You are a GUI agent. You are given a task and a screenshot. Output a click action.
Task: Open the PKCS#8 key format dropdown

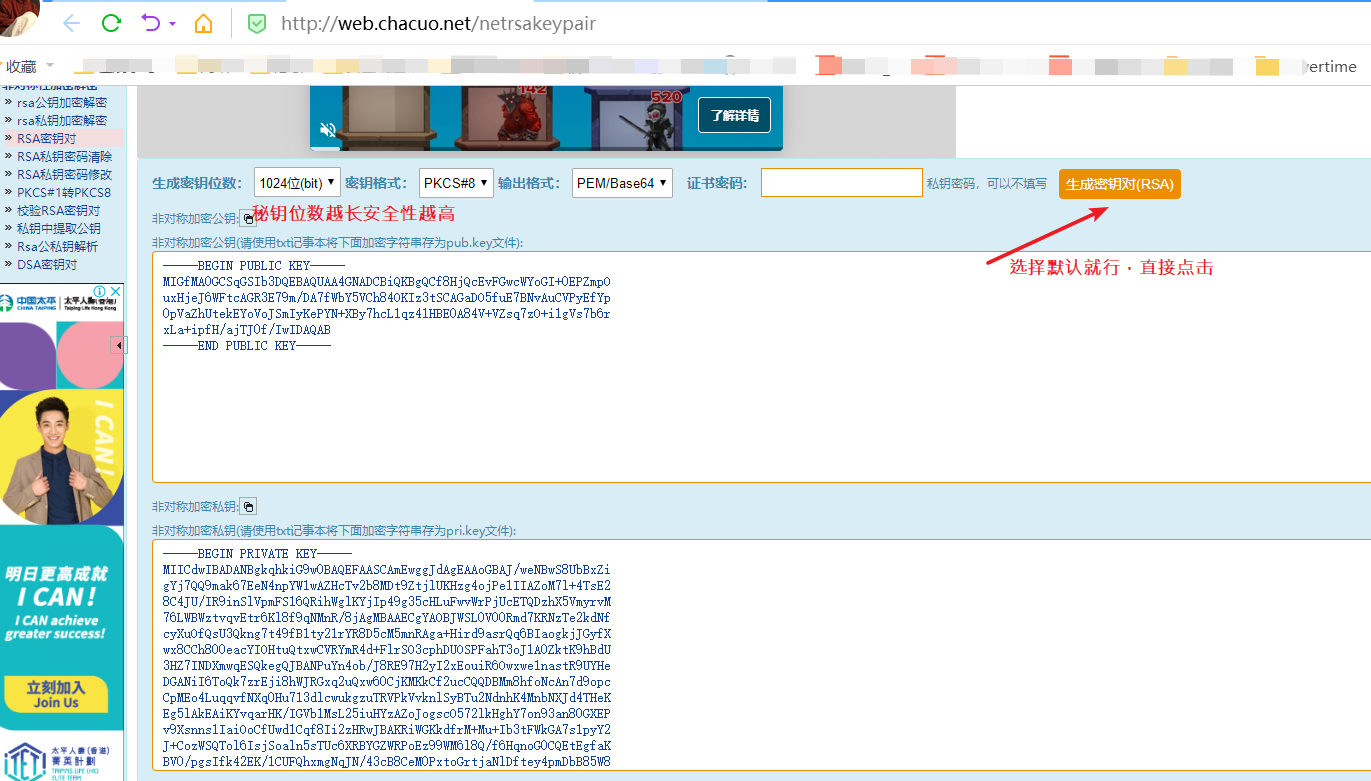(x=456, y=183)
